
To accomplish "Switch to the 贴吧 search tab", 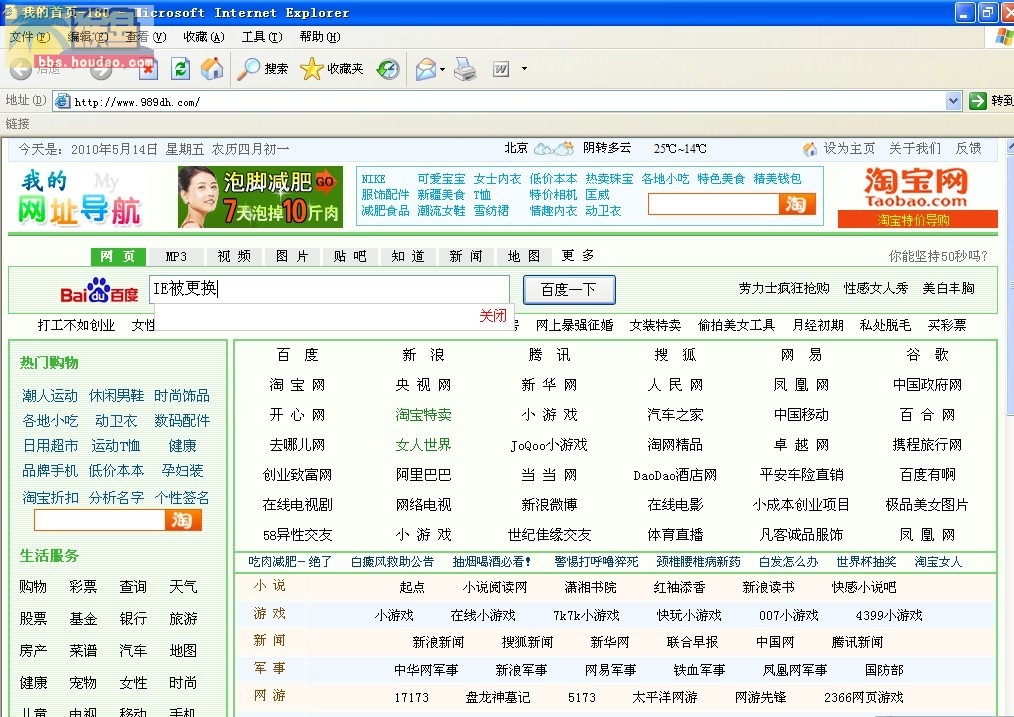I will (x=350, y=257).
